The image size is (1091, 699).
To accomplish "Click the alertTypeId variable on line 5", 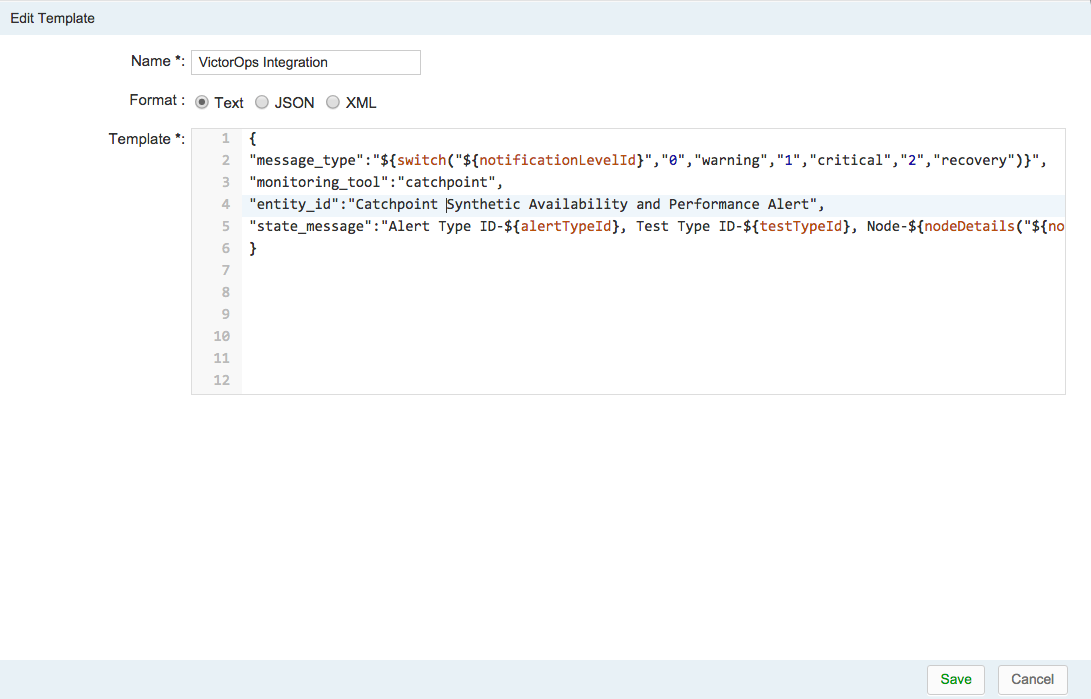I will [566, 227].
